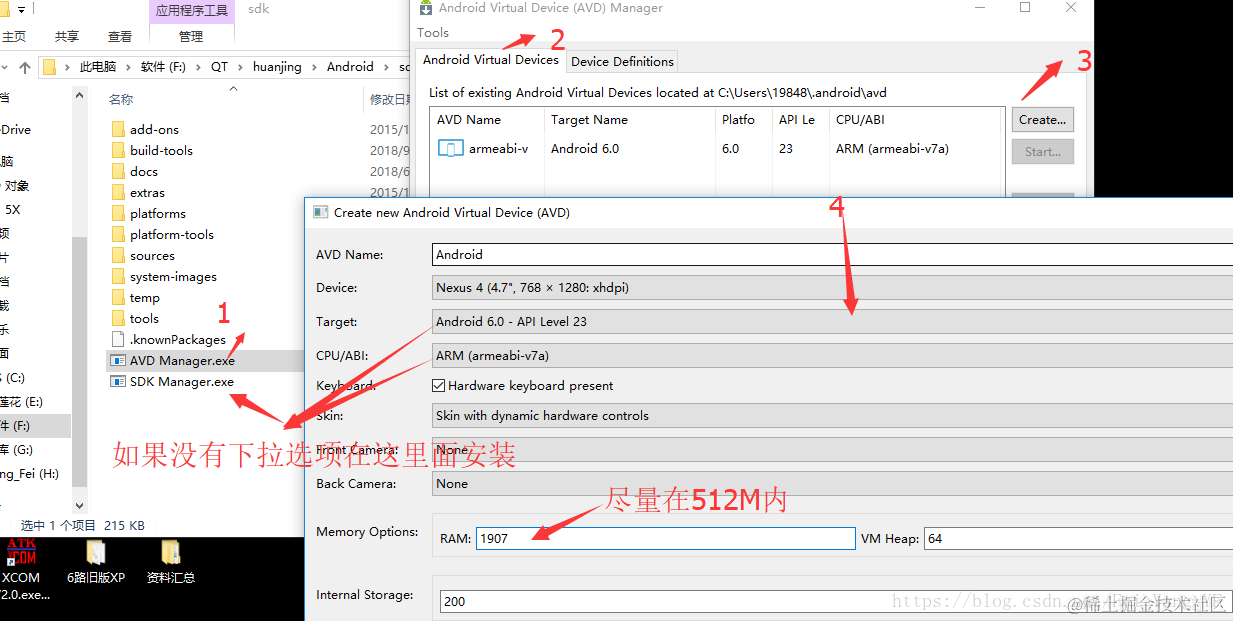Open the 共享 ribbon tab in Explorer
Viewport: 1233px width, 621px height.
point(67,36)
